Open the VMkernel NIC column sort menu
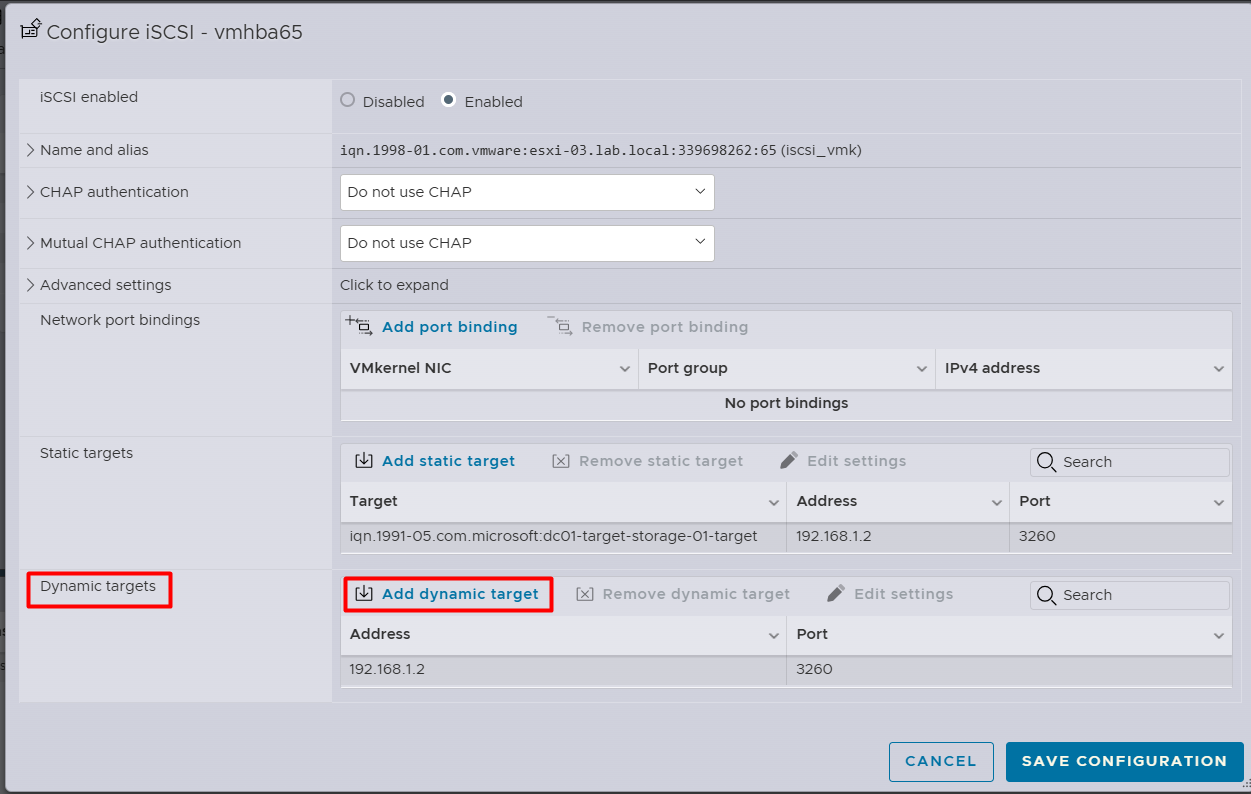Image resolution: width=1251 pixels, height=794 pixels. (x=624, y=369)
